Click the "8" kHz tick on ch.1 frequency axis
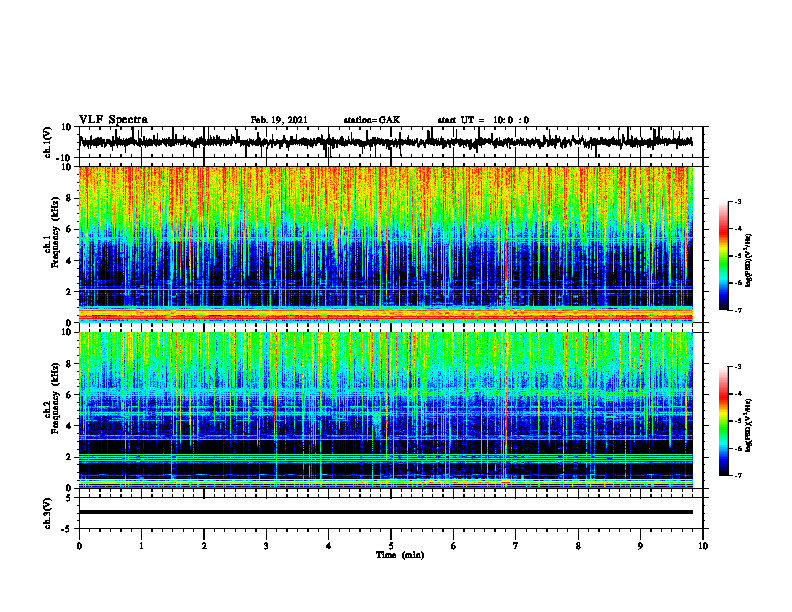 pos(70,198)
